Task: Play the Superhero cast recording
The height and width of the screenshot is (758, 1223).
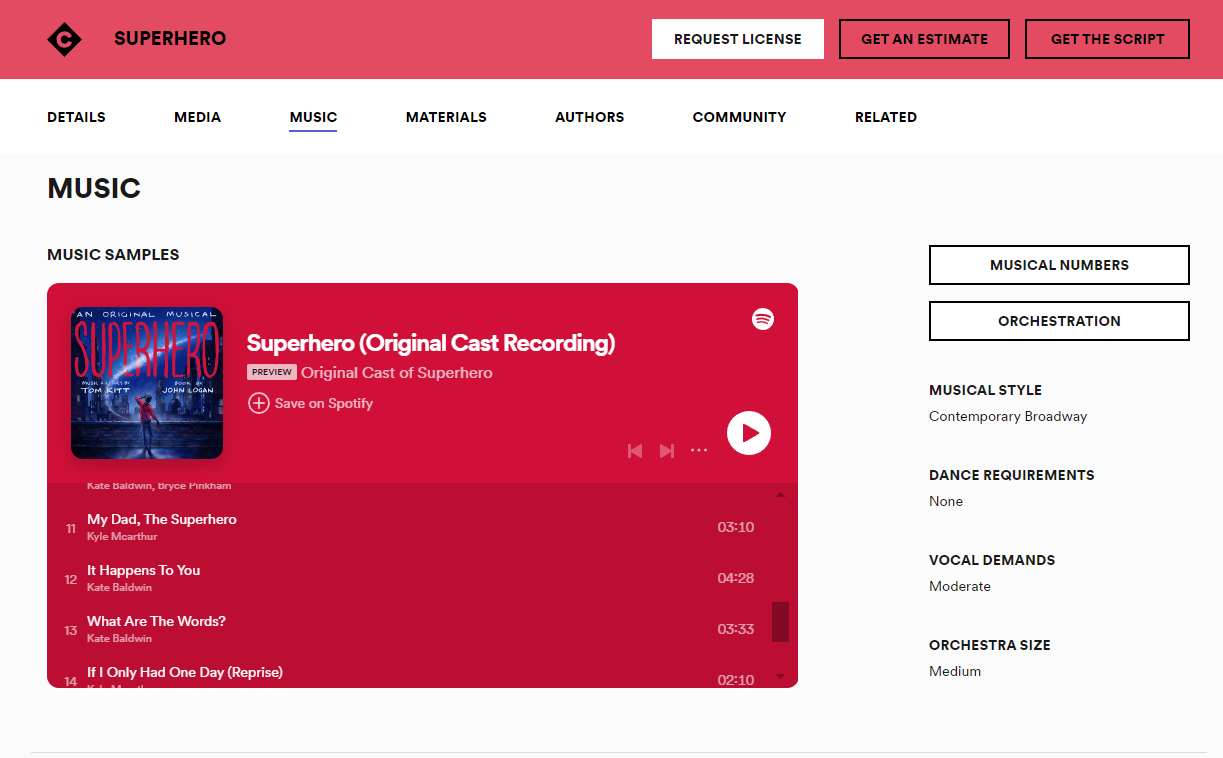Action: tap(749, 433)
